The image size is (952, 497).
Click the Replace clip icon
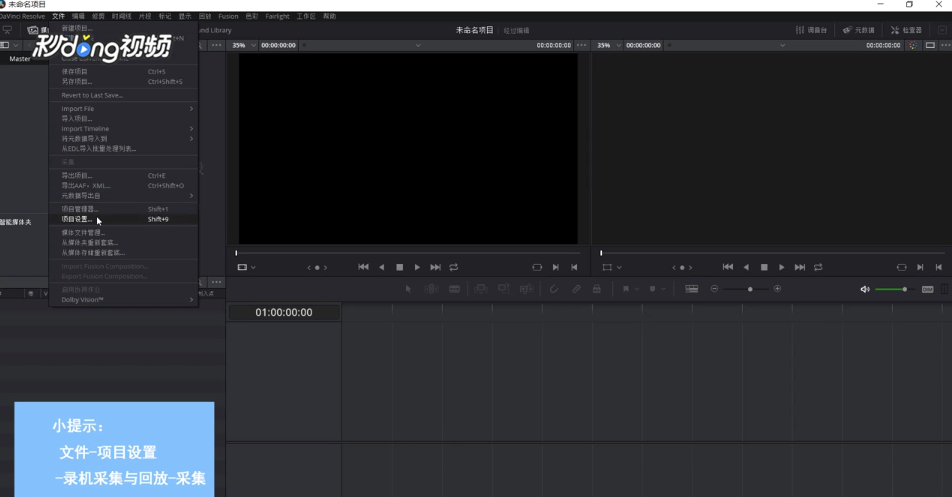[x=526, y=289]
